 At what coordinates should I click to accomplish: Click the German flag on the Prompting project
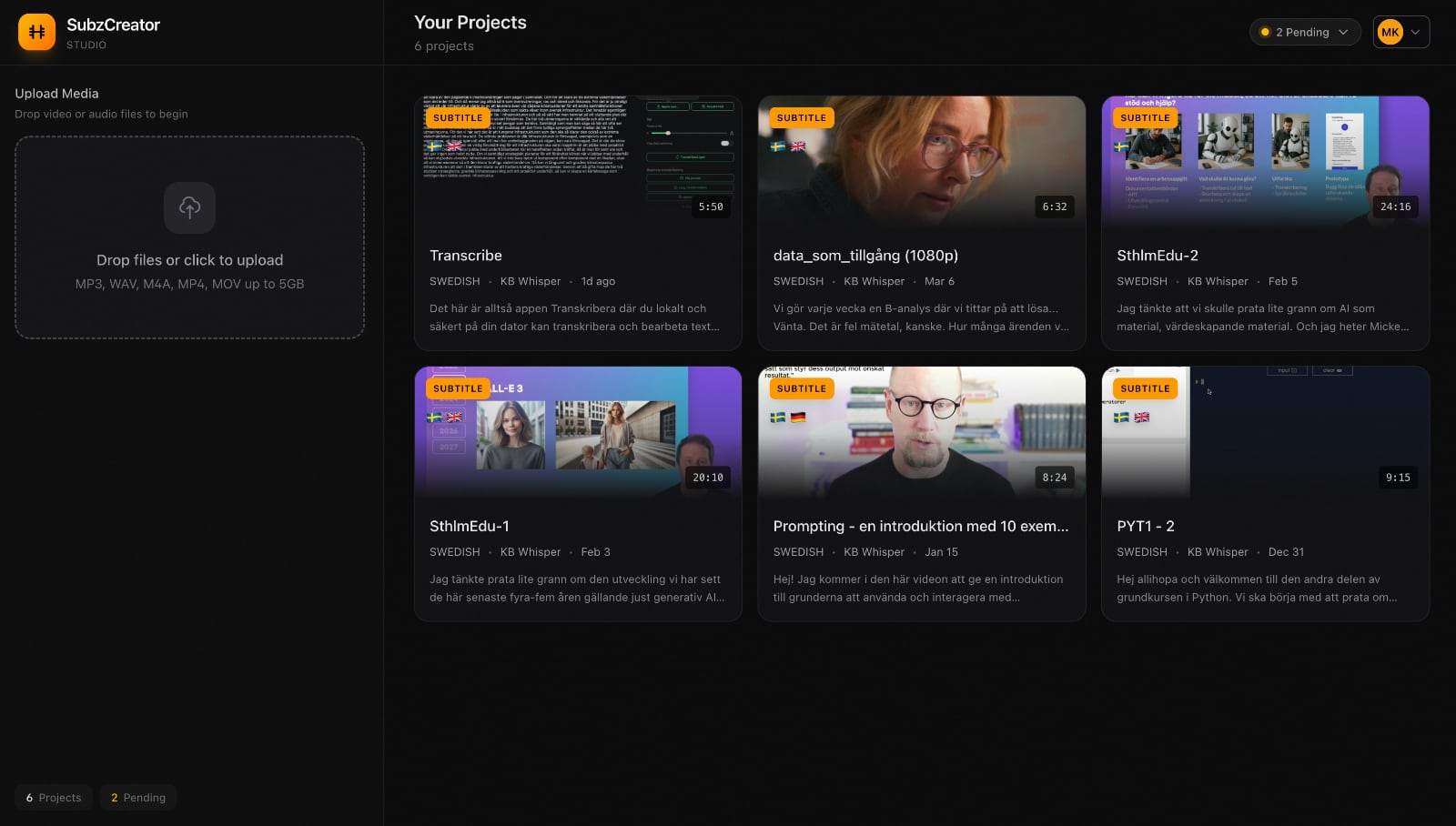[798, 417]
